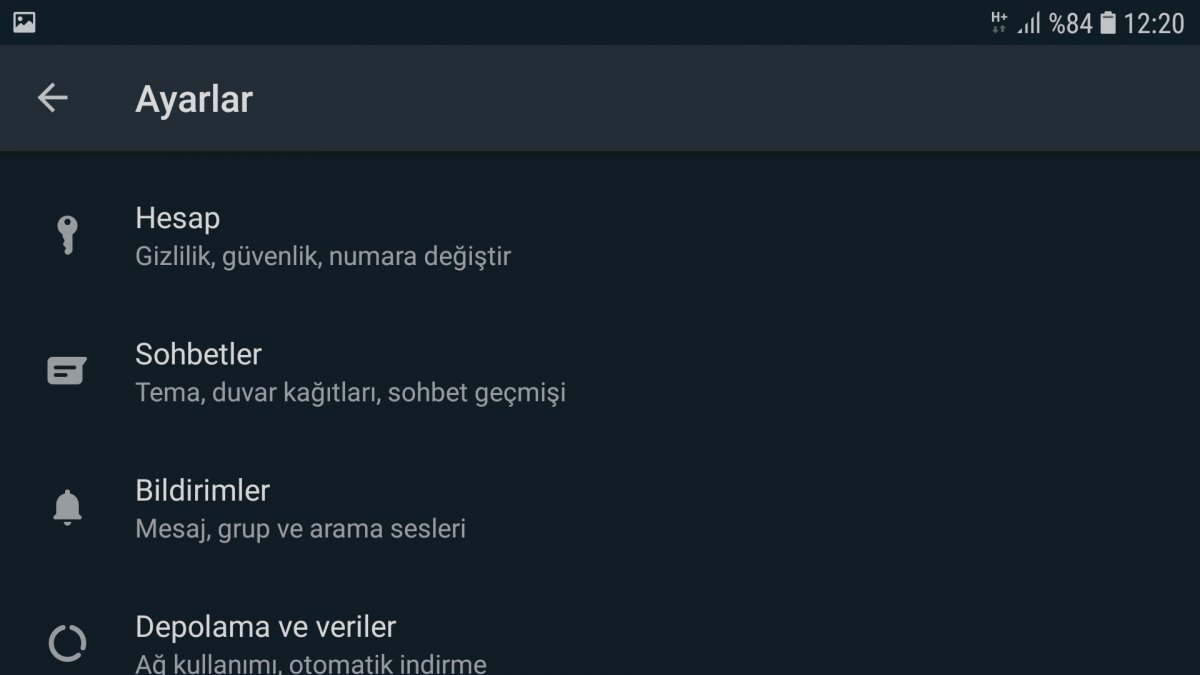Open the Hesap settings entry
This screenshot has height=675, width=1200.
[178, 218]
